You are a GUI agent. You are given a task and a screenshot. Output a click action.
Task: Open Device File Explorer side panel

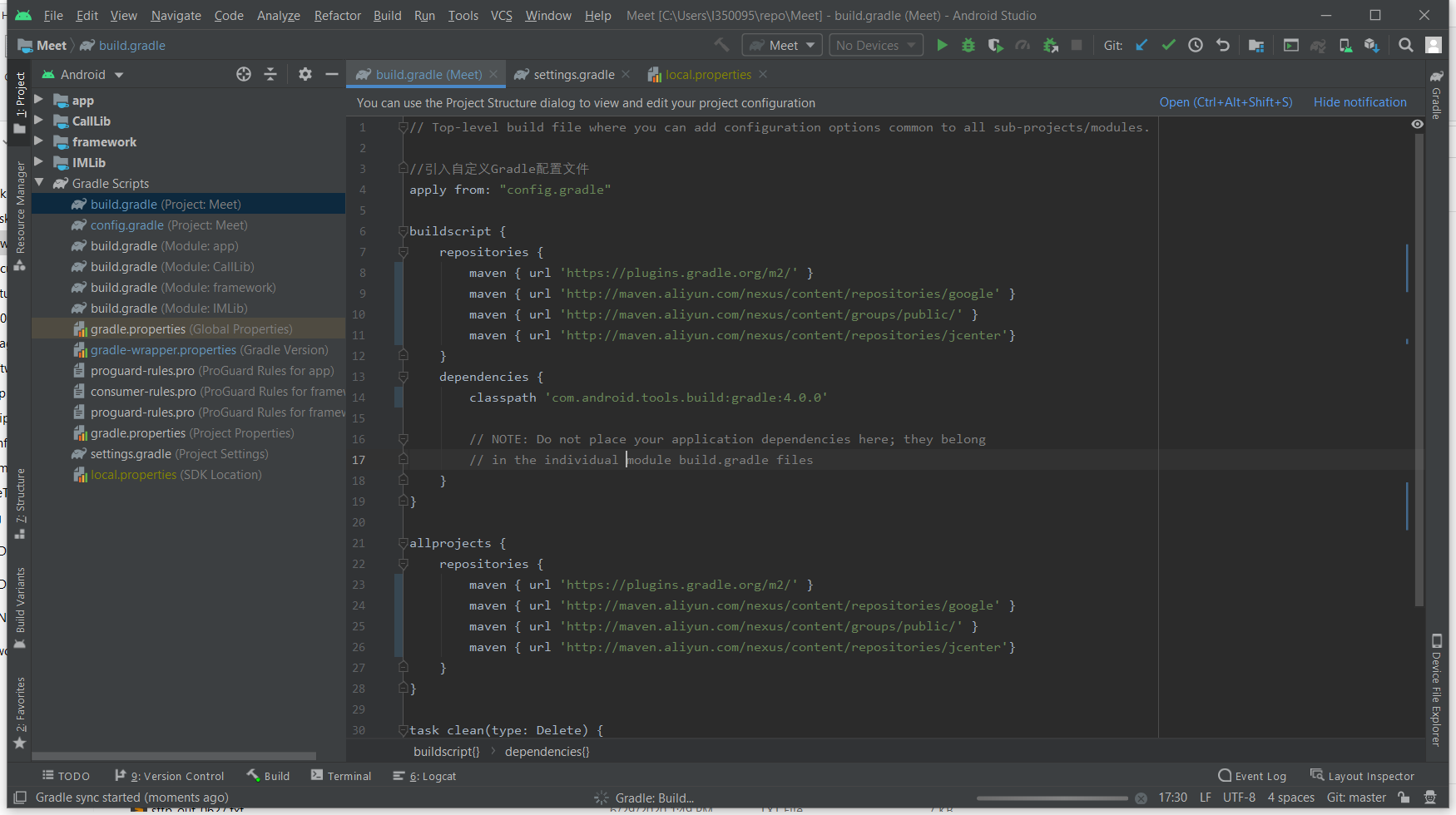(1436, 690)
